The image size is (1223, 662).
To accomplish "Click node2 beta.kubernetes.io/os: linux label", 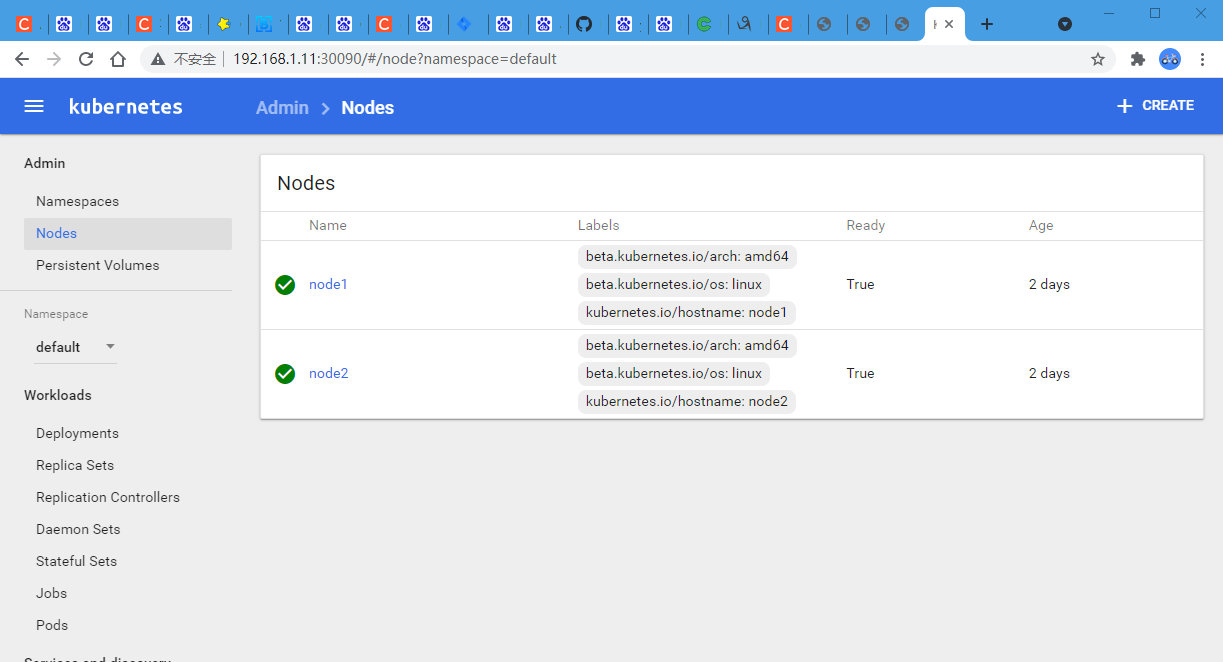I will 674,373.
